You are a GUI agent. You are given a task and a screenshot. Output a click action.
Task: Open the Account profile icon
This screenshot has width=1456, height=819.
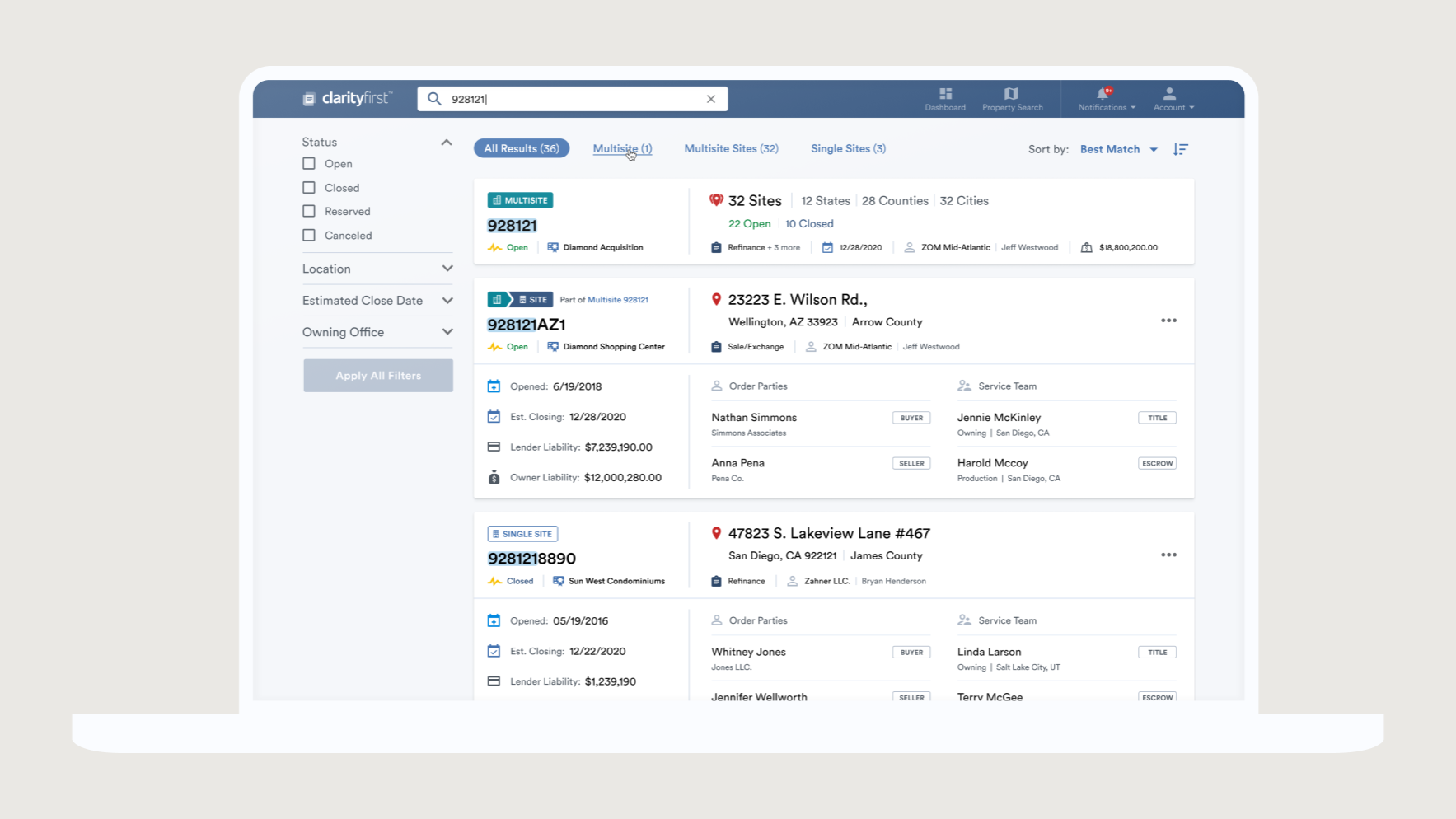pos(1169,94)
